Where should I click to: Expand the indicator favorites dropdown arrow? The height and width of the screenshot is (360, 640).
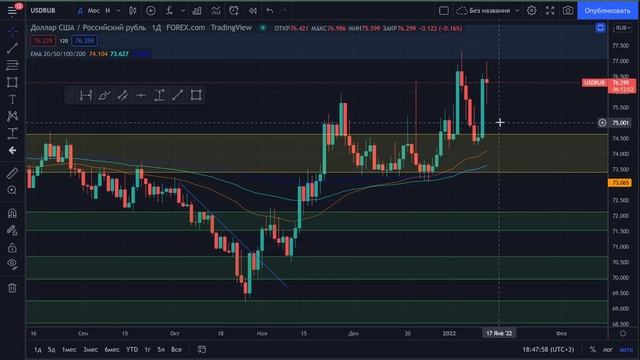click(x=183, y=11)
